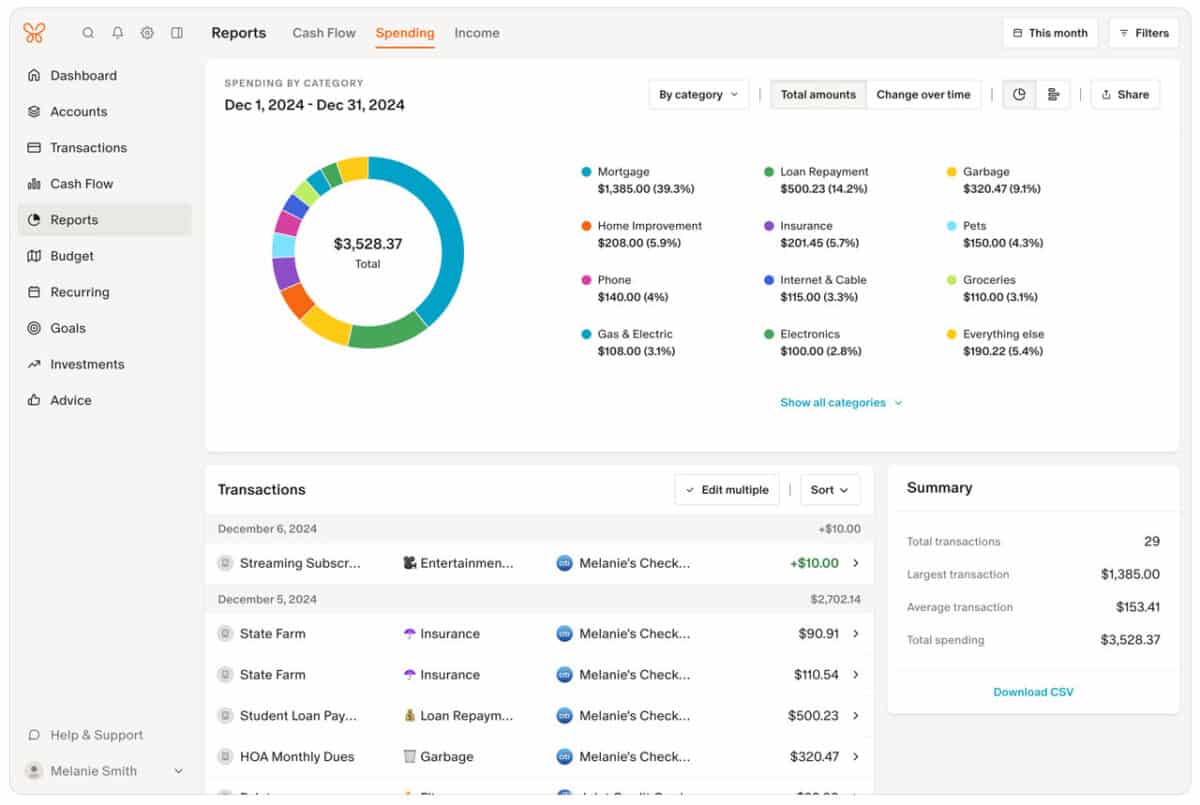Expand Show all categories
1200x805 pixels.
840,403
